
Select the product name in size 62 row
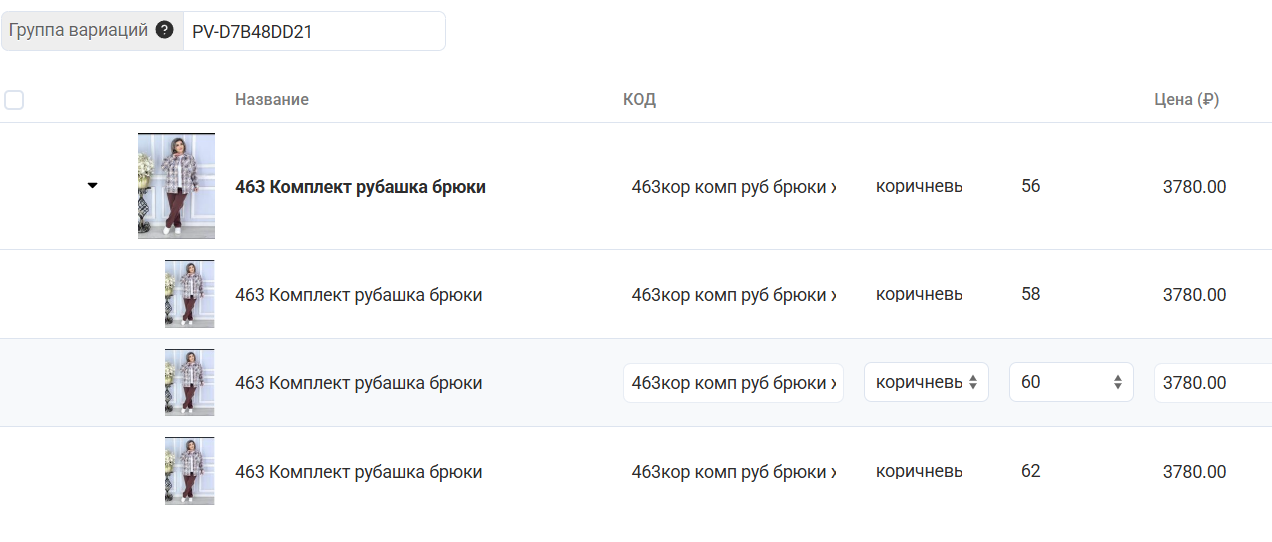click(x=358, y=472)
